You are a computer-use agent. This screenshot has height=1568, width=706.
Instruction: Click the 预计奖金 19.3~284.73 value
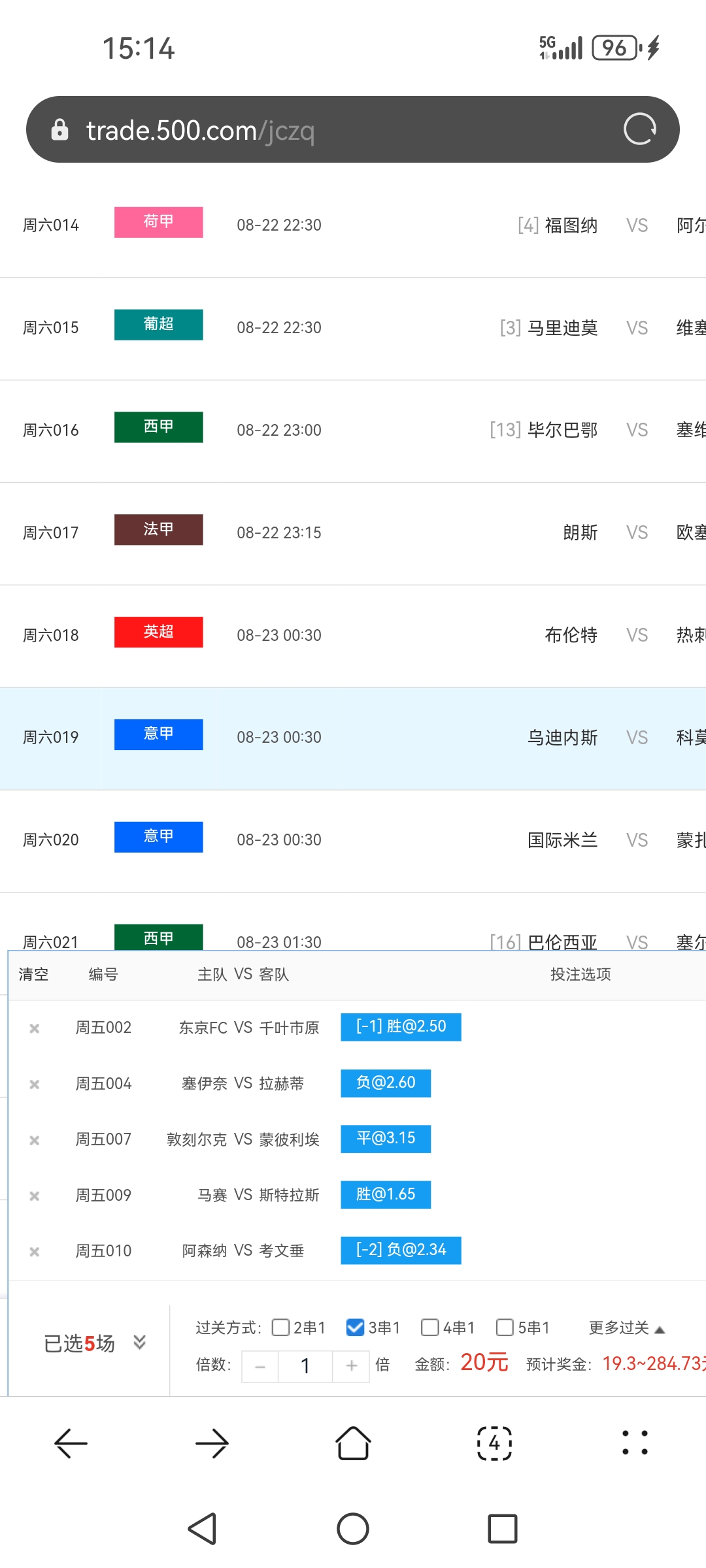point(654,1364)
